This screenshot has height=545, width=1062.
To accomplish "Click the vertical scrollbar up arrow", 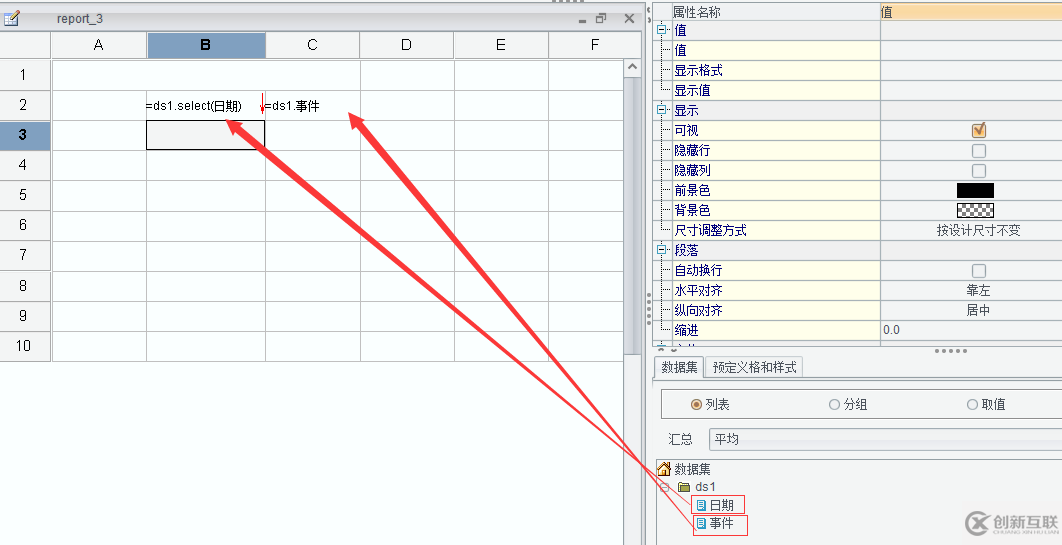I will [632, 67].
